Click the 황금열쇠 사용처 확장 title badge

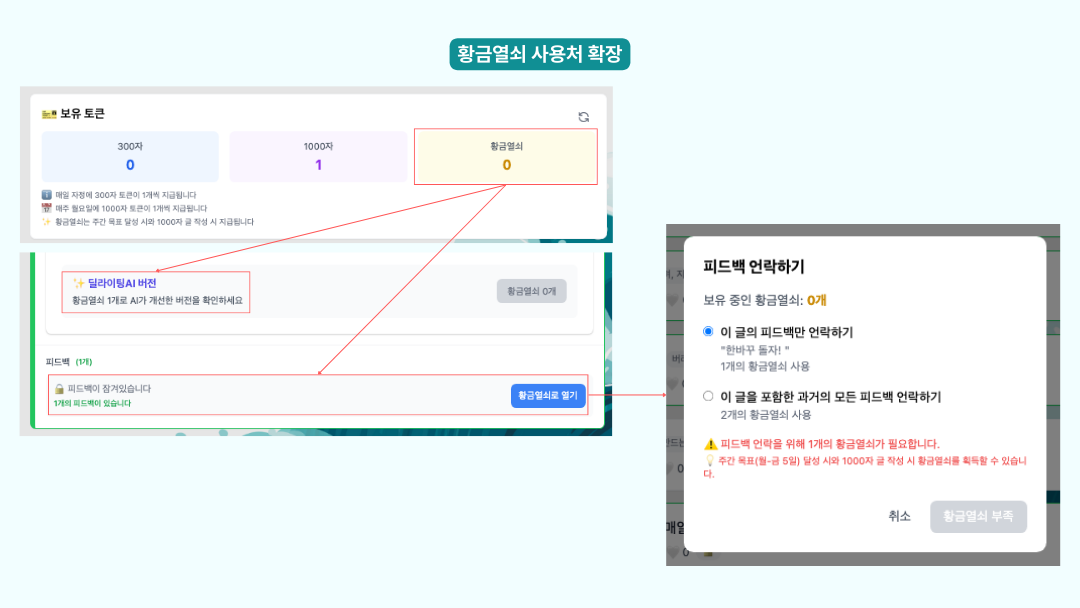click(x=540, y=54)
